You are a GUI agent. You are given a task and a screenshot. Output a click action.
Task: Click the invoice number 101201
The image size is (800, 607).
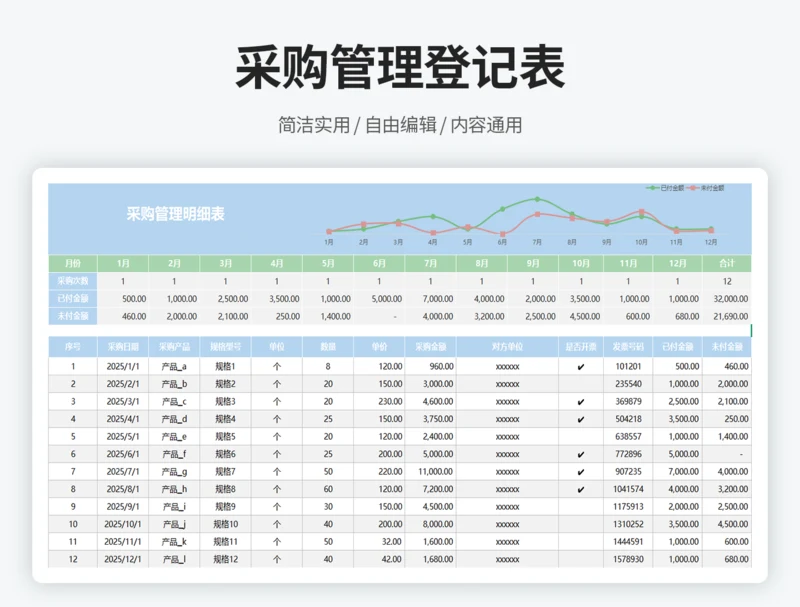click(628, 367)
